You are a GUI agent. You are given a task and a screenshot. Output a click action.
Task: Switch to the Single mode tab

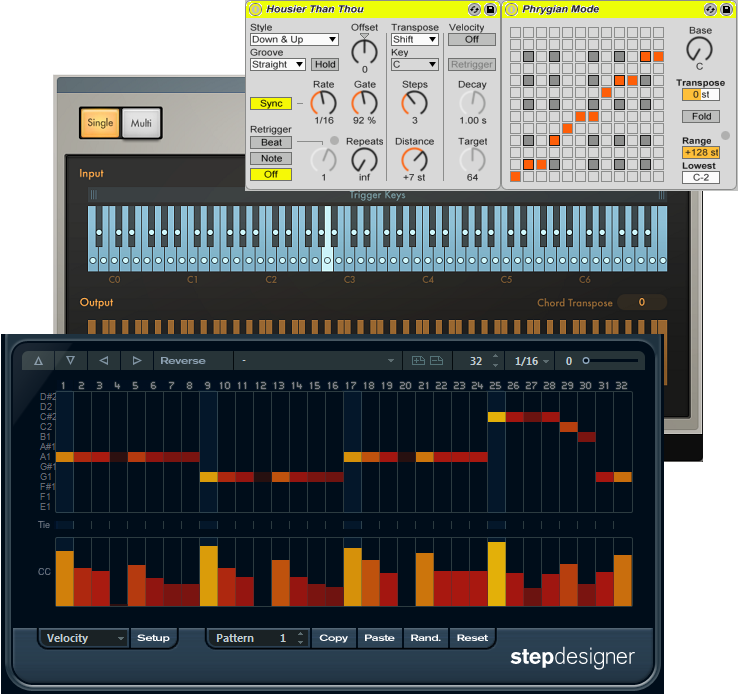click(x=100, y=123)
